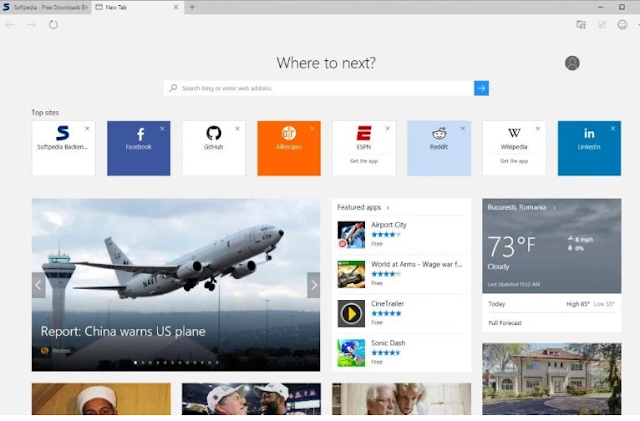Image resolution: width=640 pixels, height=421 pixels.
Task: Open the Sonic Dash app icon
Action: [351, 353]
